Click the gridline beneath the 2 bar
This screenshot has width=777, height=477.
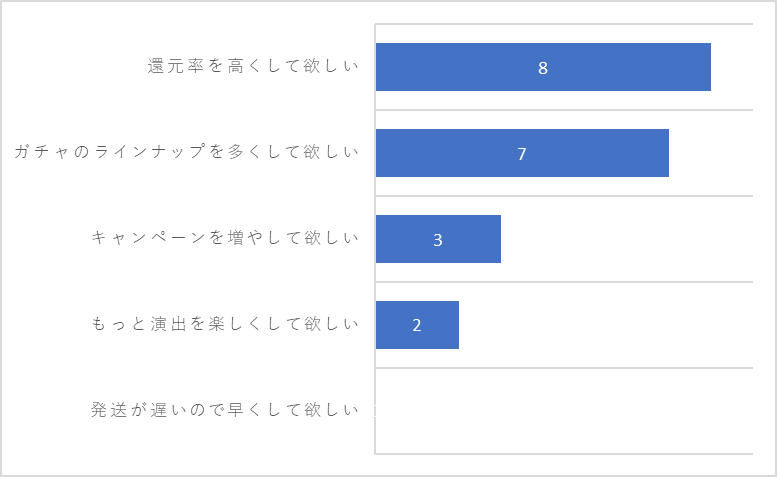point(564,368)
